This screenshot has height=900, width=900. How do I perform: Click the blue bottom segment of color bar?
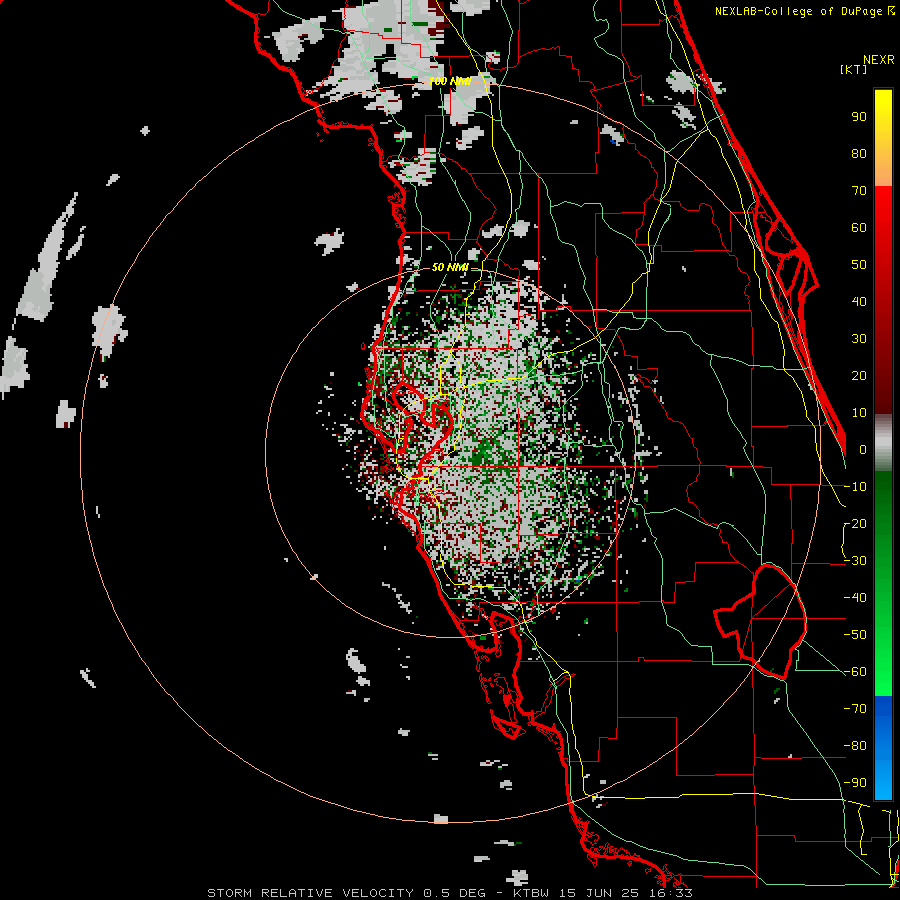pyautogui.click(x=883, y=748)
